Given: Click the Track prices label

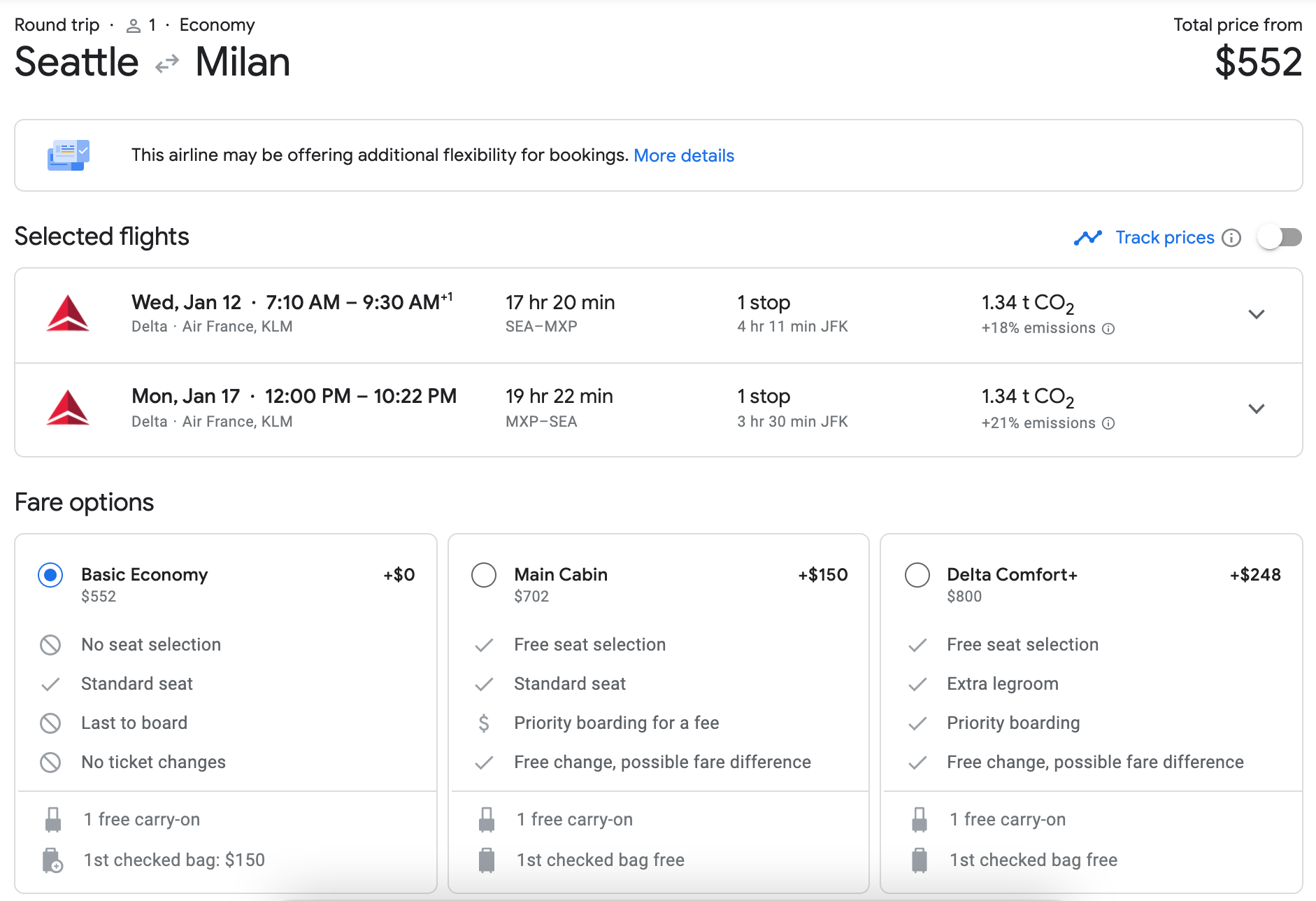Looking at the screenshot, I should pyautogui.click(x=1164, y=238).
